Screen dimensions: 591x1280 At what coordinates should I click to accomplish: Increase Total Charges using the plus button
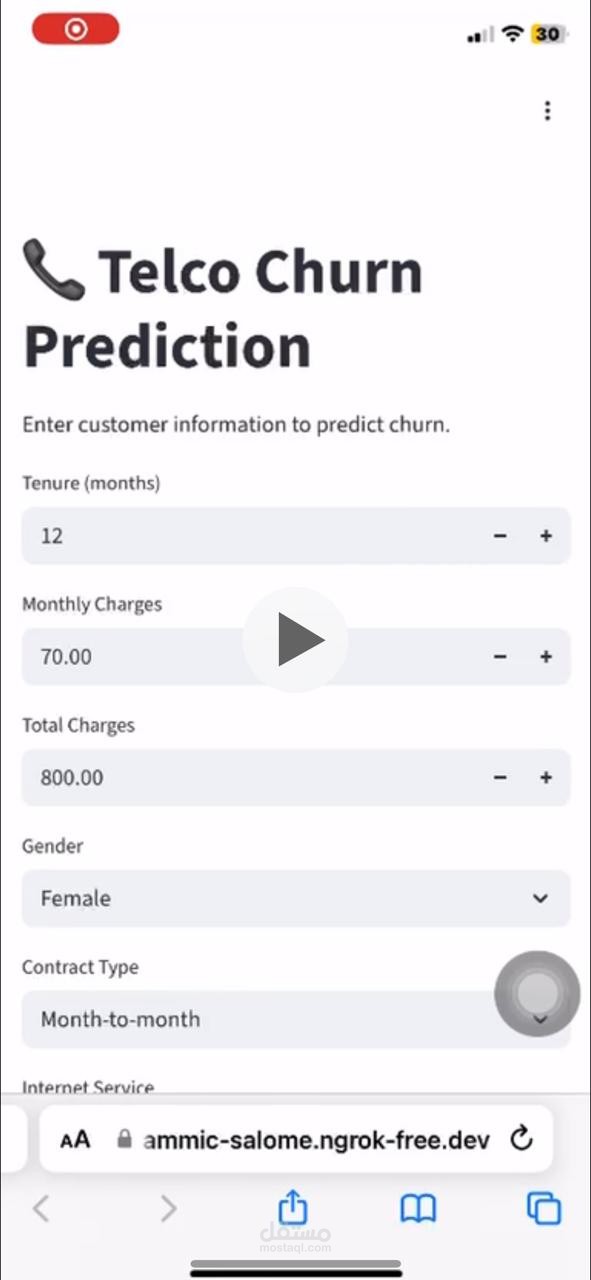pyautogui.click(x=546, y=777)
